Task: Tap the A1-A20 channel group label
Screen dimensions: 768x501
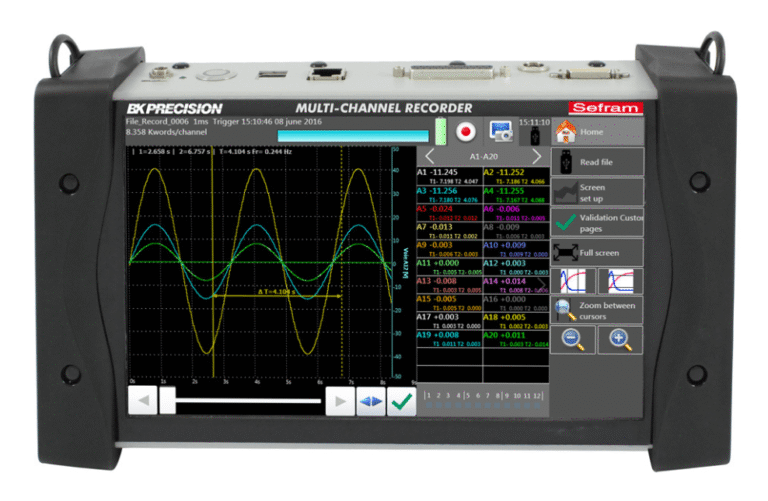Action: pyautogui.click(x=483, y=157)
